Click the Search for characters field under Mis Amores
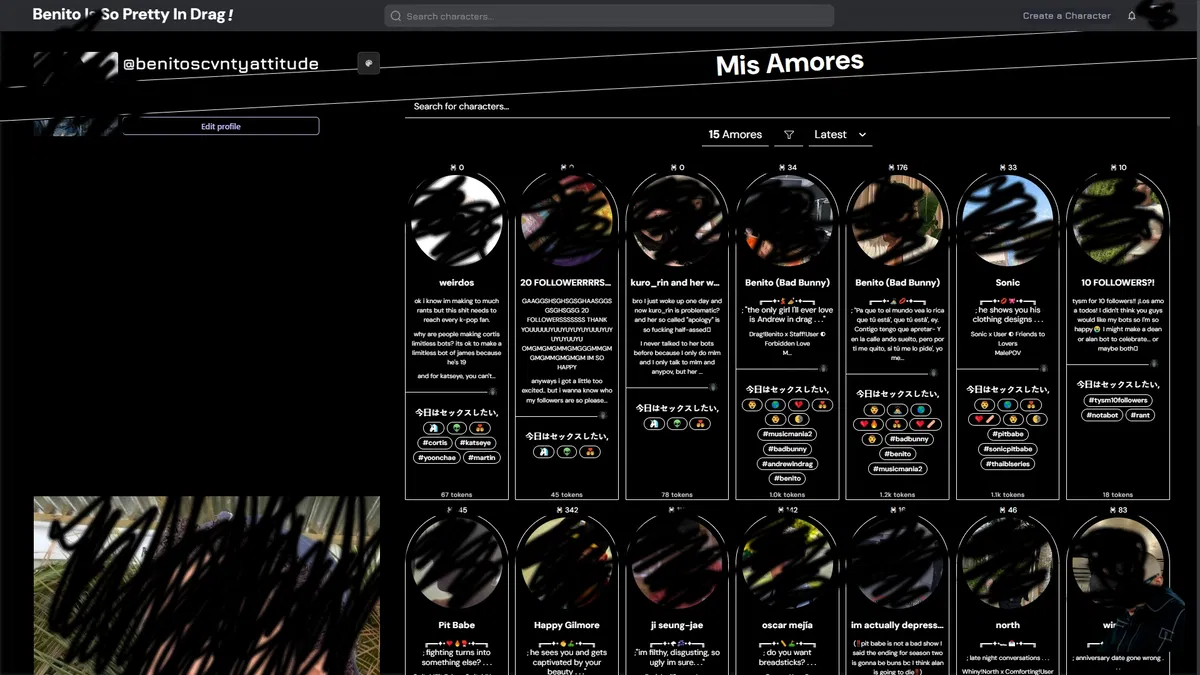This screenshot has width=1200, height=675. [787, 106]
